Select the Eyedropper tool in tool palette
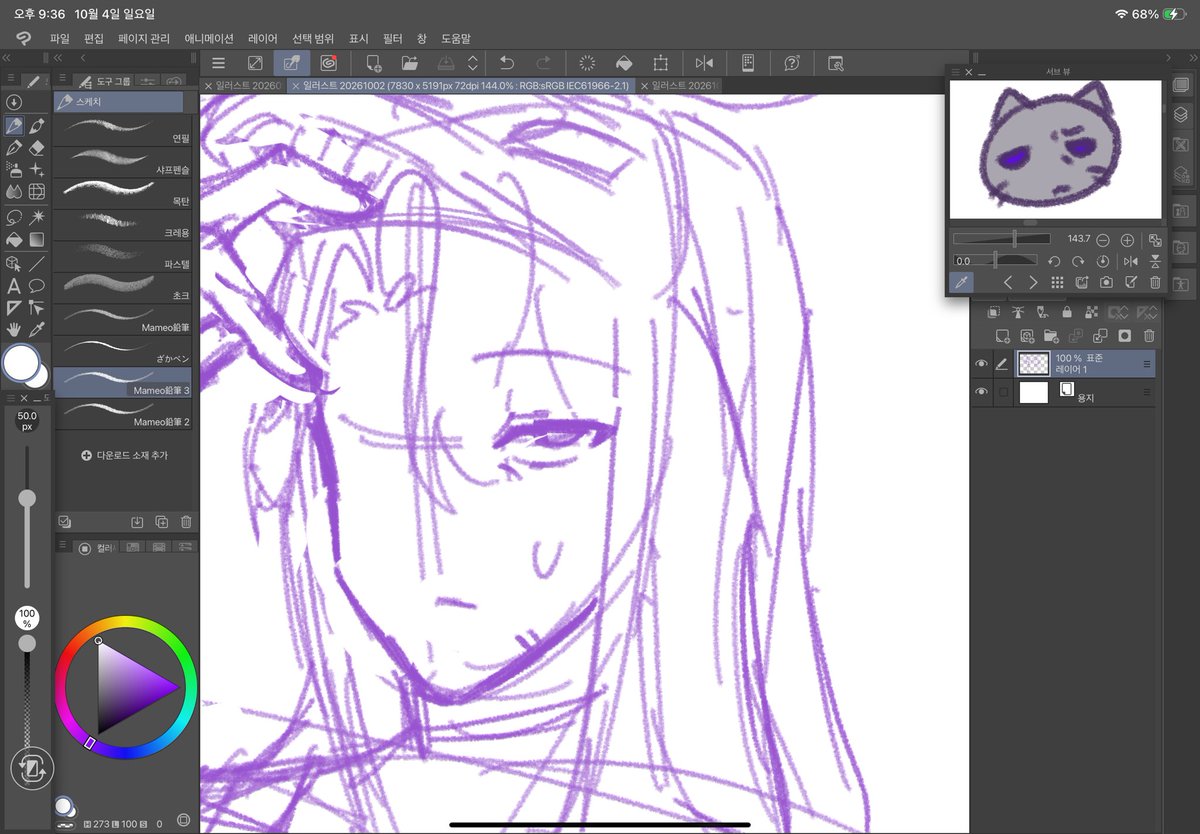 coord(37,329)
